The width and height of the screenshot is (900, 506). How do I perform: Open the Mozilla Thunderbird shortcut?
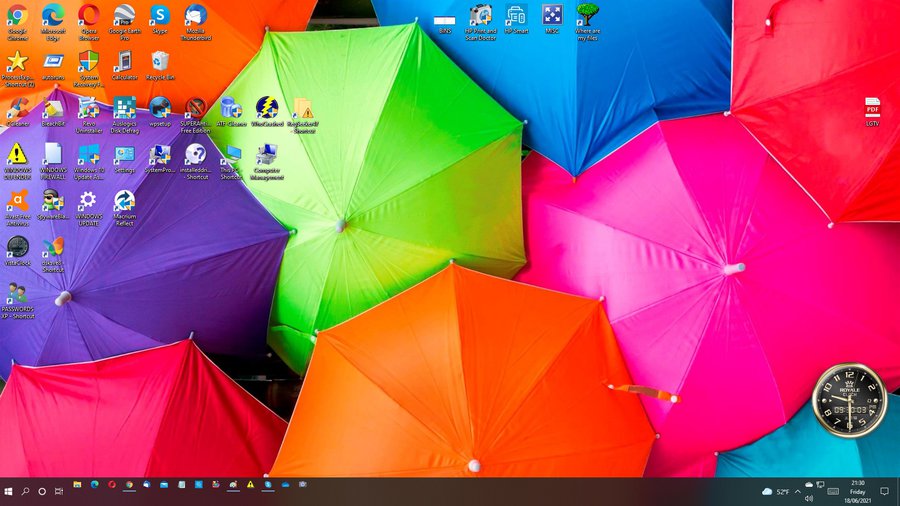tap(196, 22)
